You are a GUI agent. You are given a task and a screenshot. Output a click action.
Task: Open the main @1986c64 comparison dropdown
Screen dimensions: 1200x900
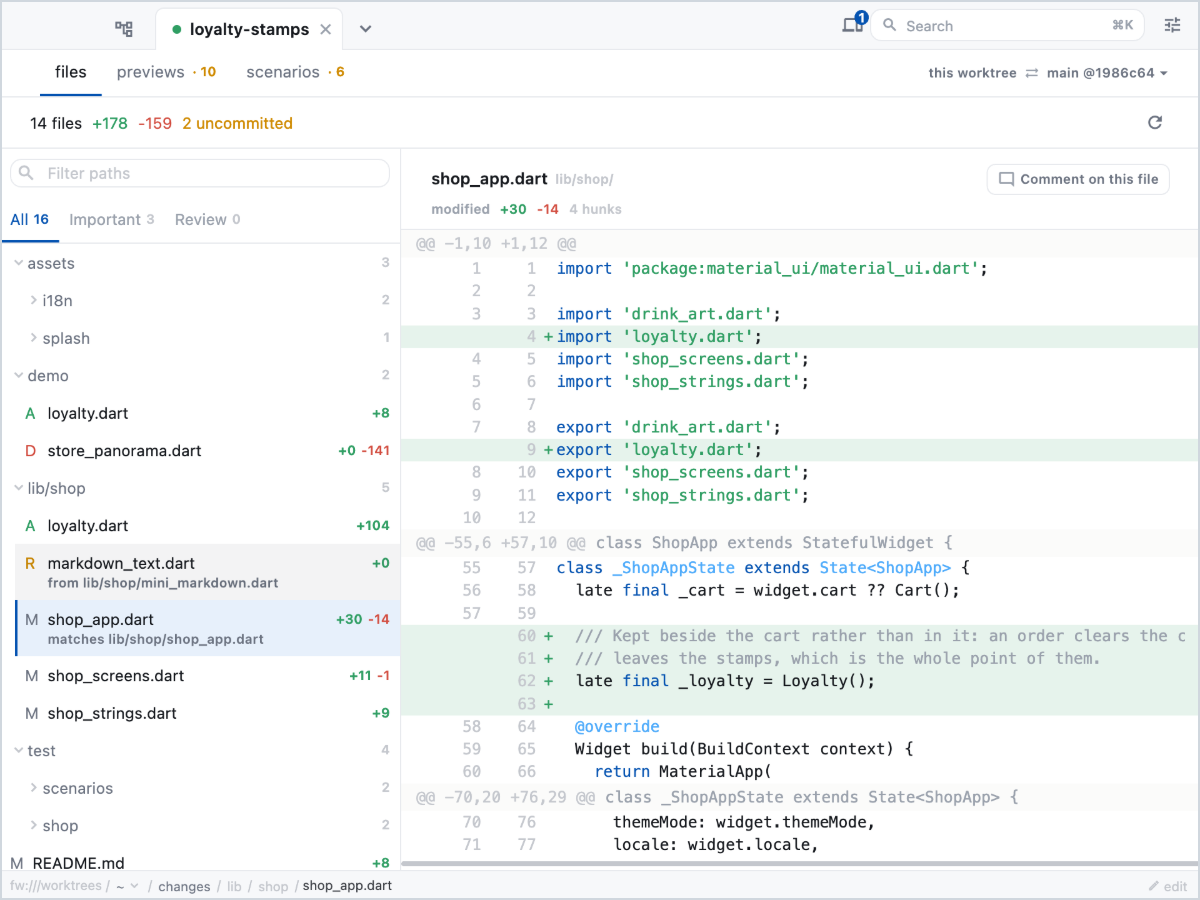(1108, 73)
